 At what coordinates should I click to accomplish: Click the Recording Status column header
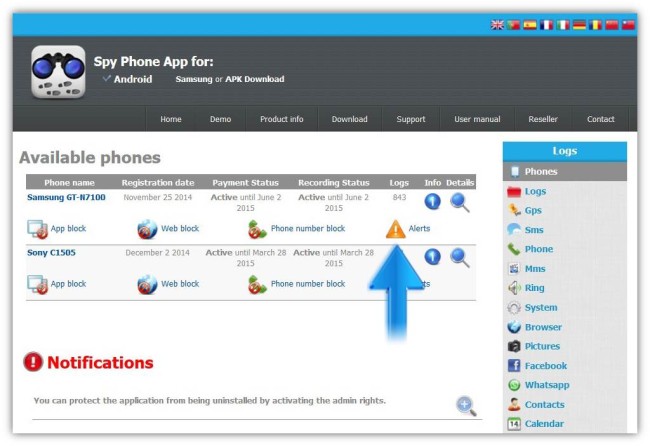tap(334, 183)
